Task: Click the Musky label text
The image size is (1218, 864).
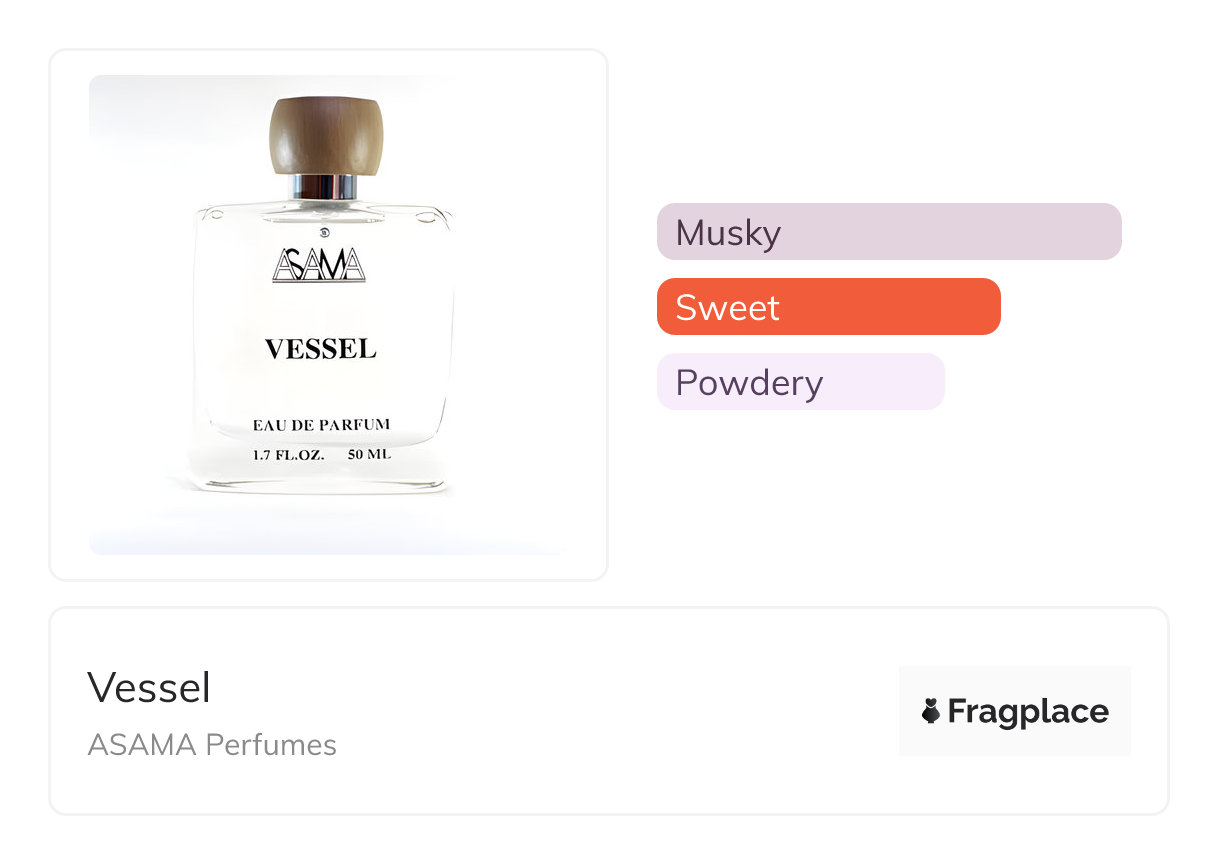Action: (x=728, y=233)
